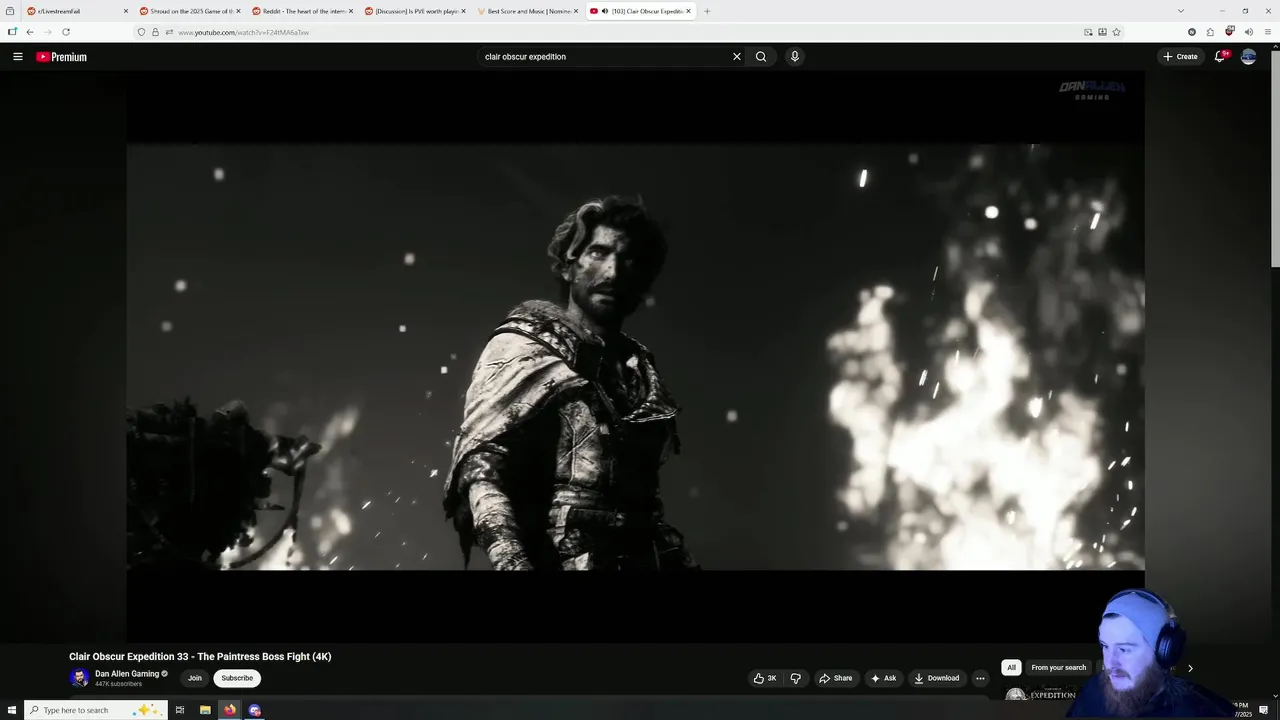1280x720 pixels.
Task: Go back in browser history
Action: coord(30,32)
